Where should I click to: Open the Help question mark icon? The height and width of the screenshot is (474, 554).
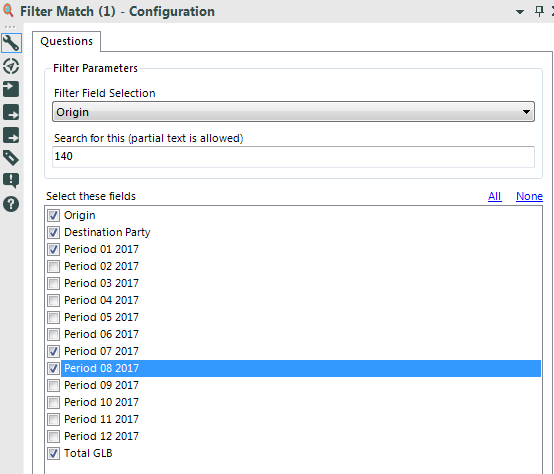[x=11, y=204]
